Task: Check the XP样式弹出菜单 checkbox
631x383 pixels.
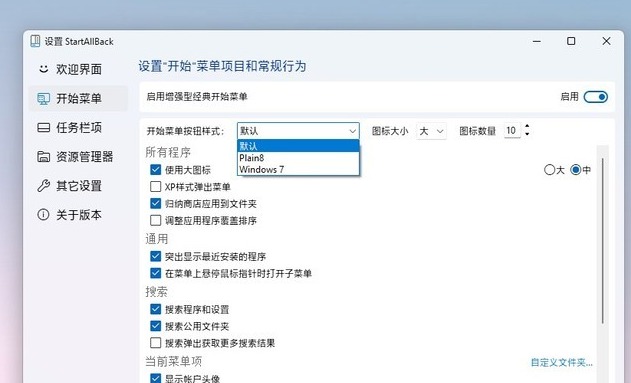Action: point(155,187)
